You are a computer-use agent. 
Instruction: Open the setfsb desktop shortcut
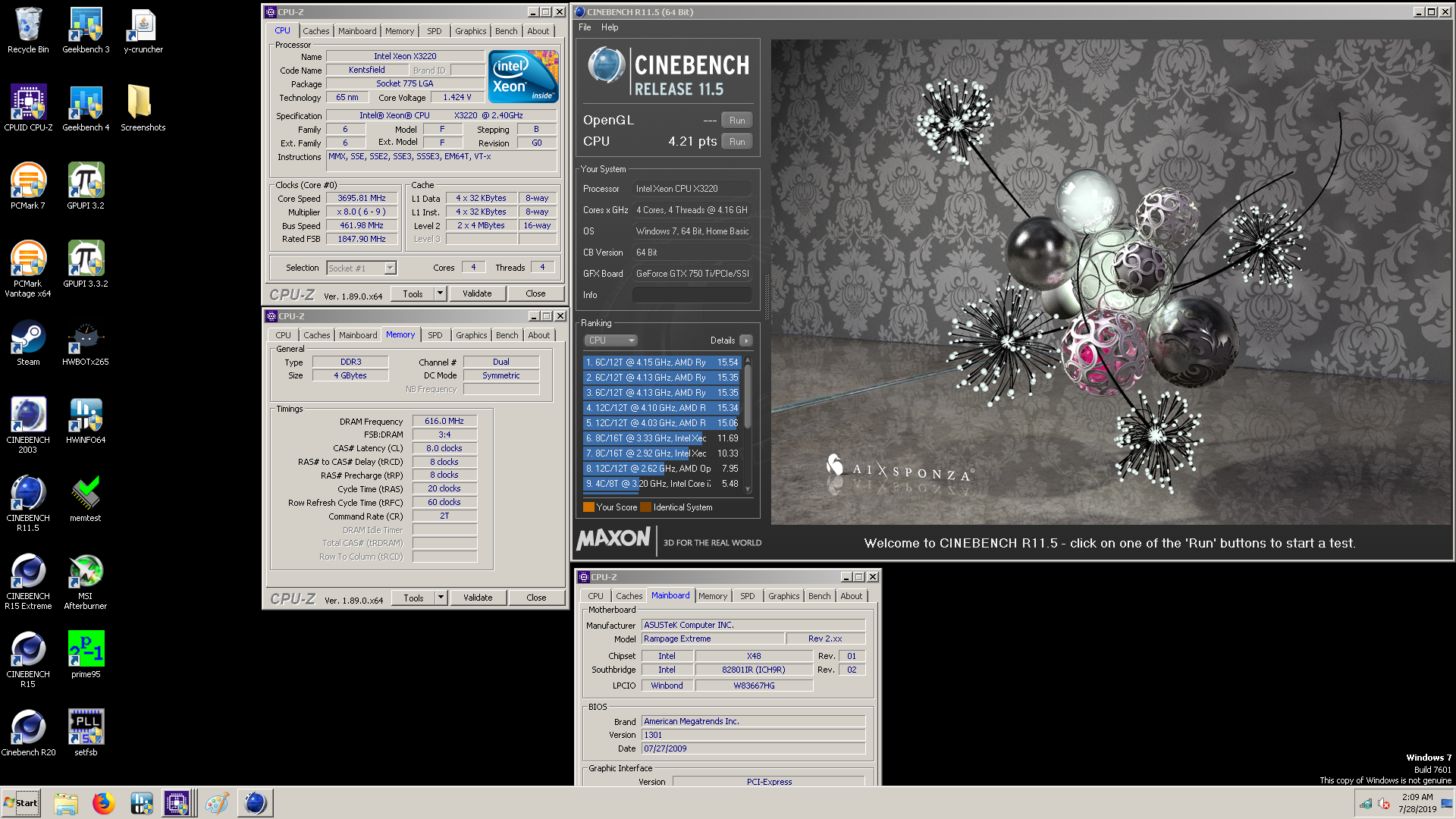pos(86,733)
